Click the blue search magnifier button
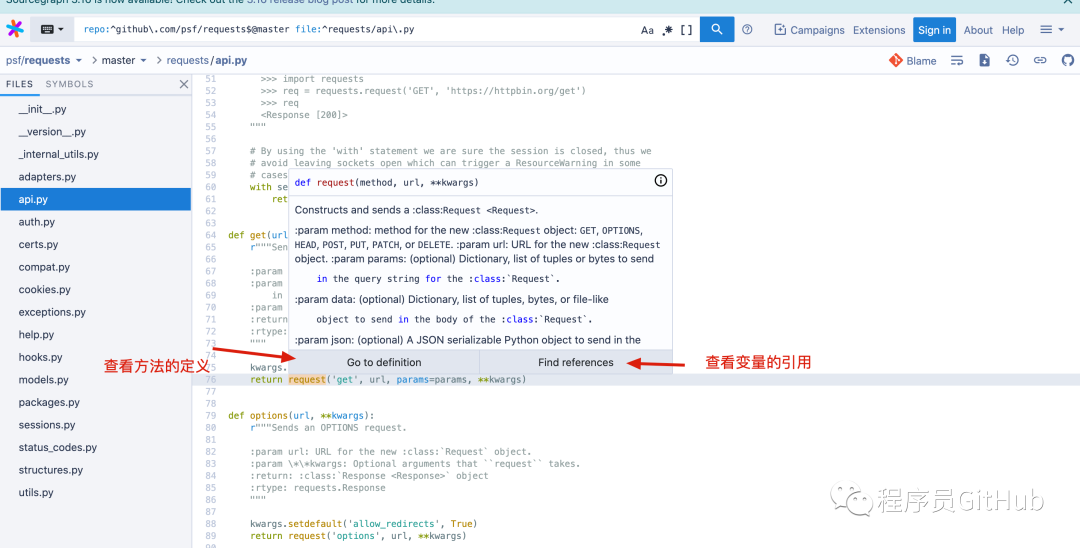 [717, 30]
